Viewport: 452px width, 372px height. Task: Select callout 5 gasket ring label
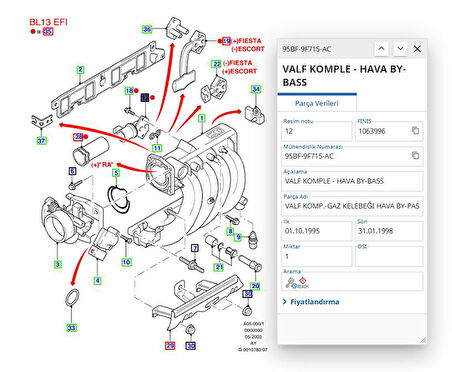point(116,173)
